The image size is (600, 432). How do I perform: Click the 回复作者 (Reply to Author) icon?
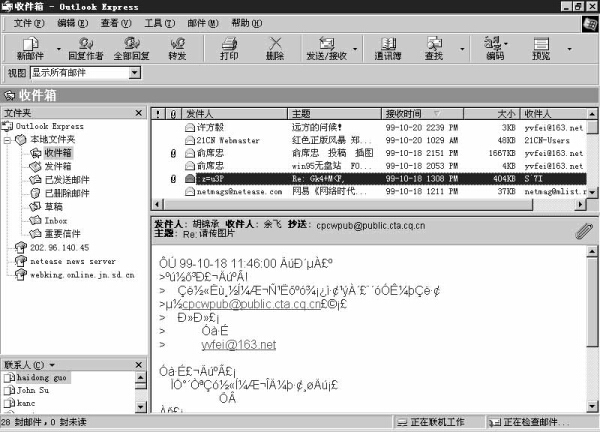point(86,49)
